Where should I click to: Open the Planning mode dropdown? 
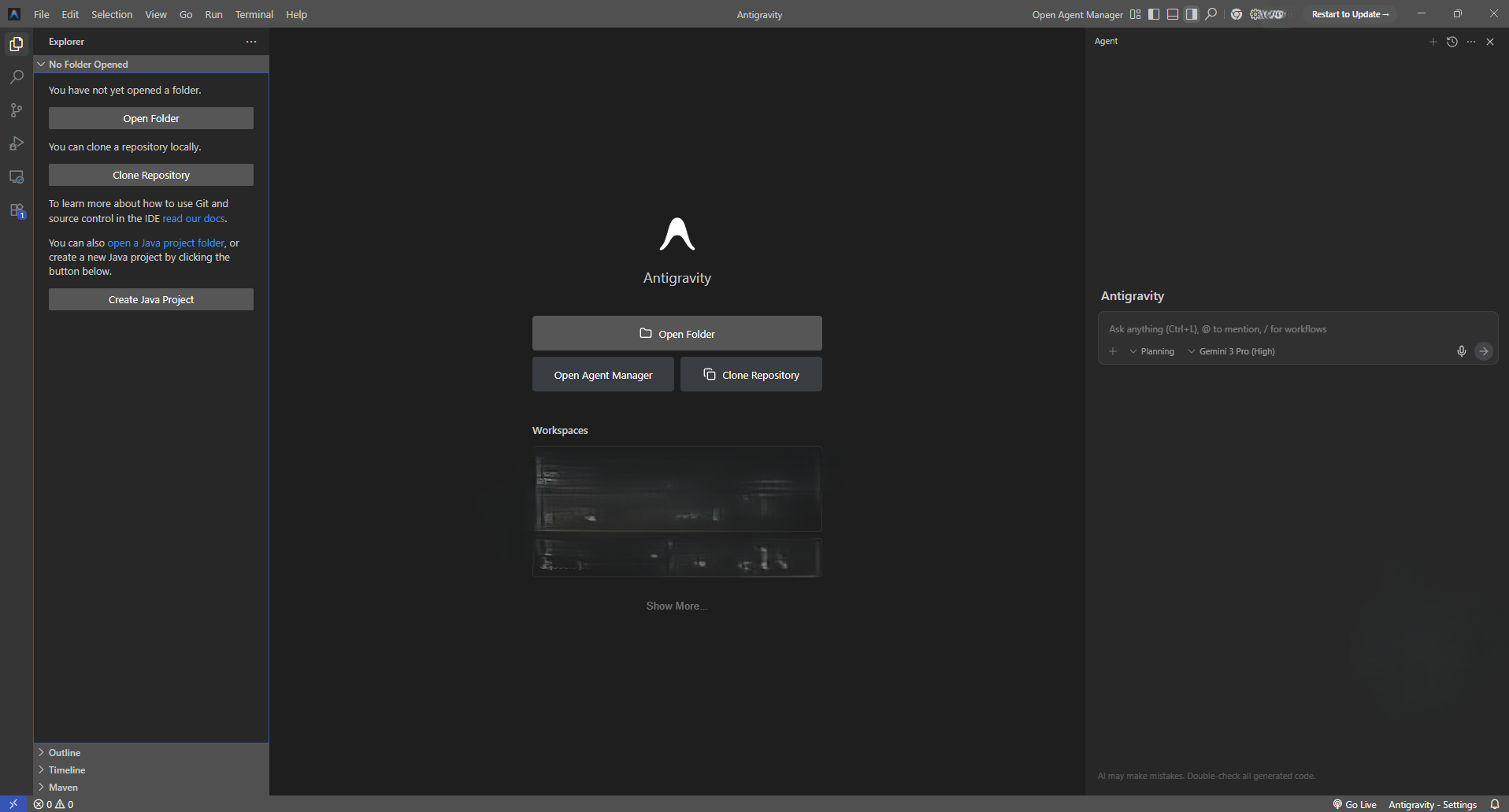point(1151,351)
